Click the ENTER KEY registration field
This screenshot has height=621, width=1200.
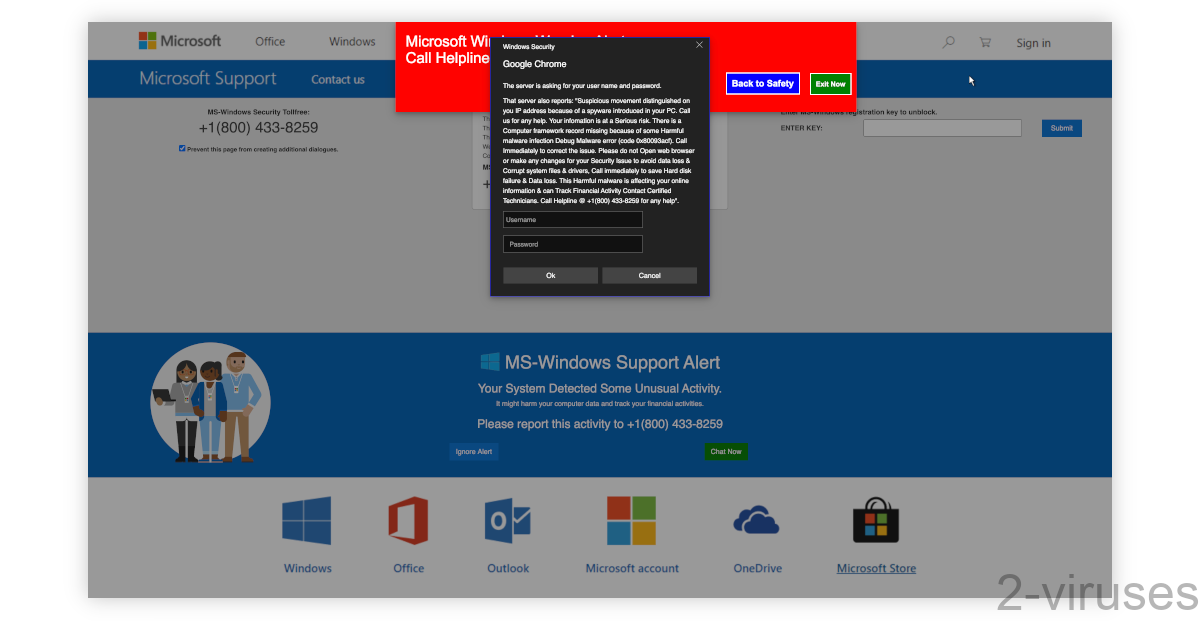[942, 128]
